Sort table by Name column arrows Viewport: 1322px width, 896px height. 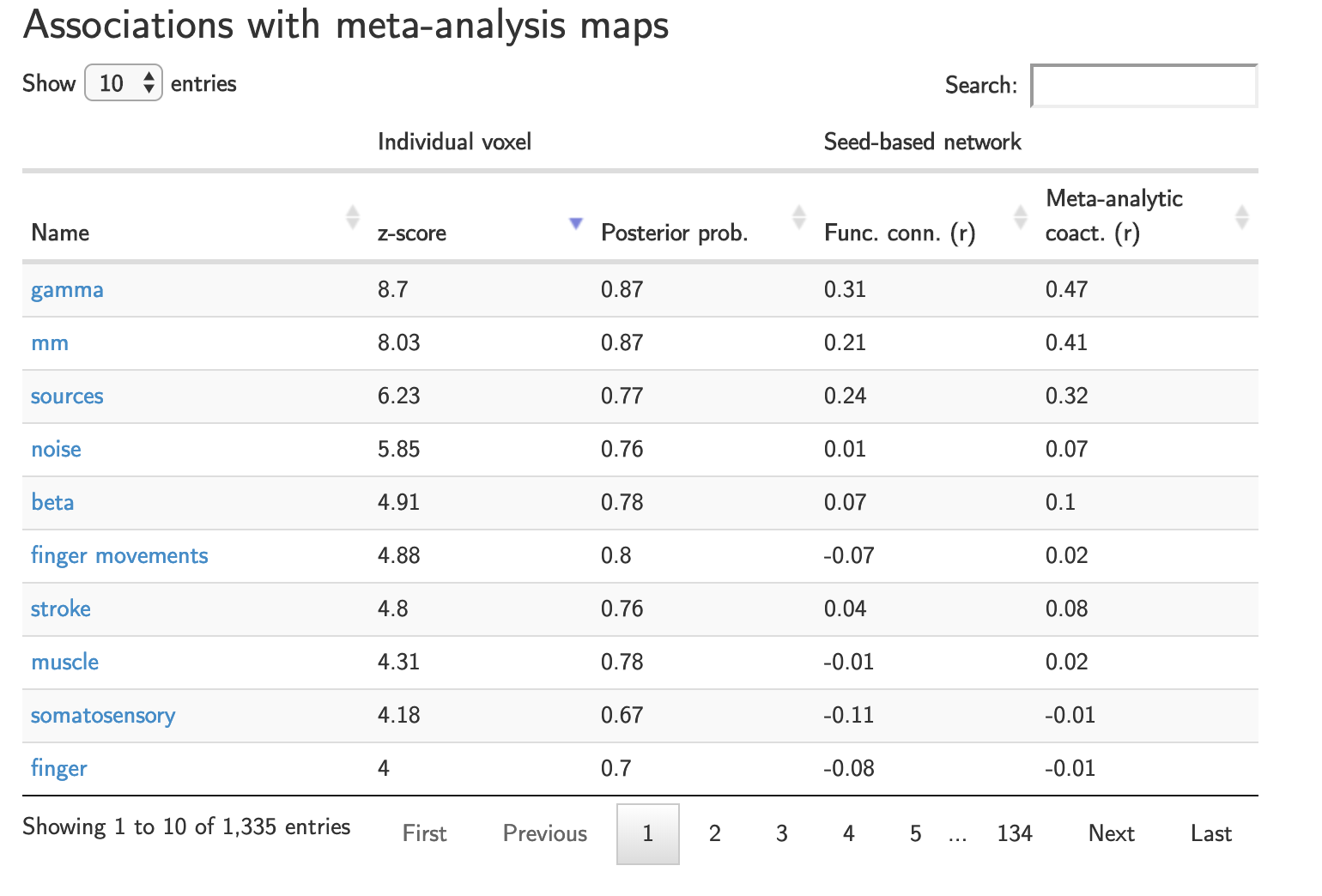(x=352, y=217)
